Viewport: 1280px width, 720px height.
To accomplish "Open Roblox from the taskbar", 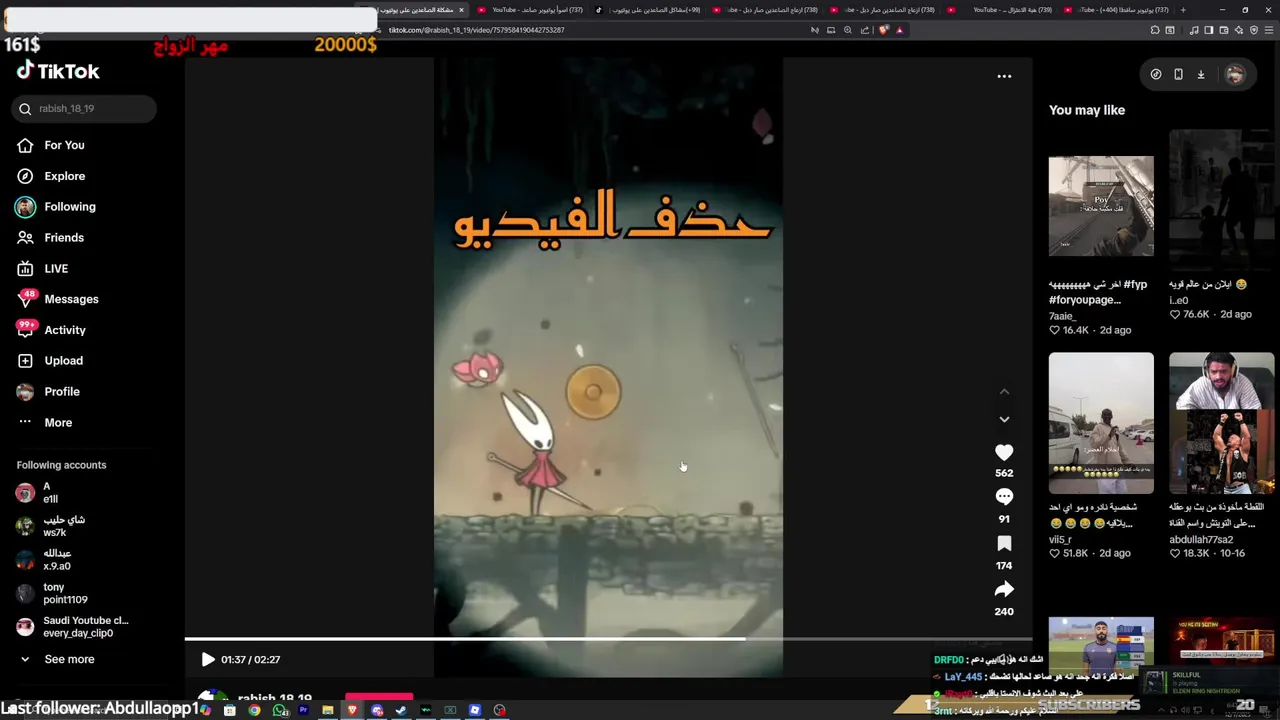I will (475, 710).
